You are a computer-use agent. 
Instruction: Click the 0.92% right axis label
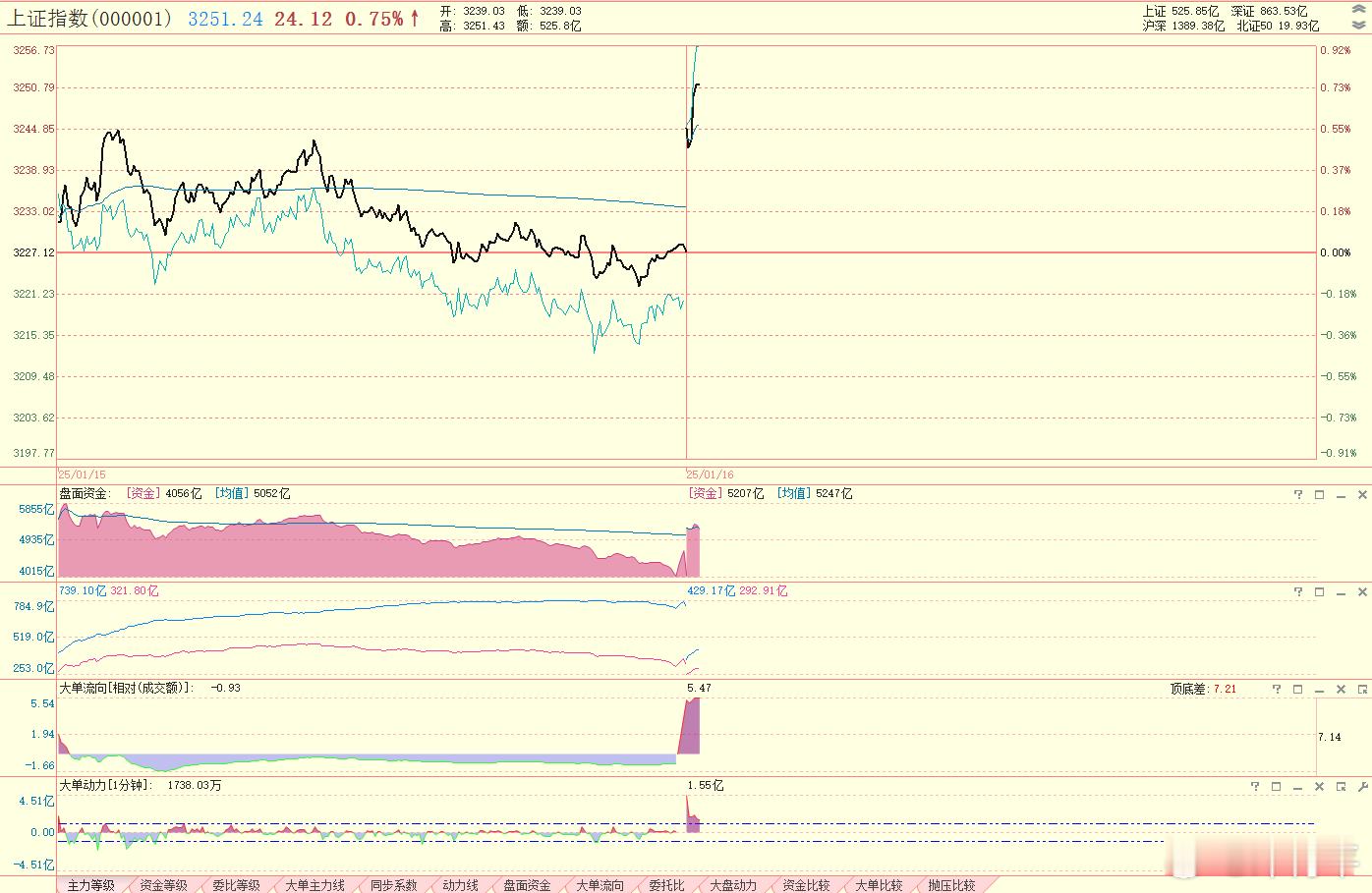1336,50
